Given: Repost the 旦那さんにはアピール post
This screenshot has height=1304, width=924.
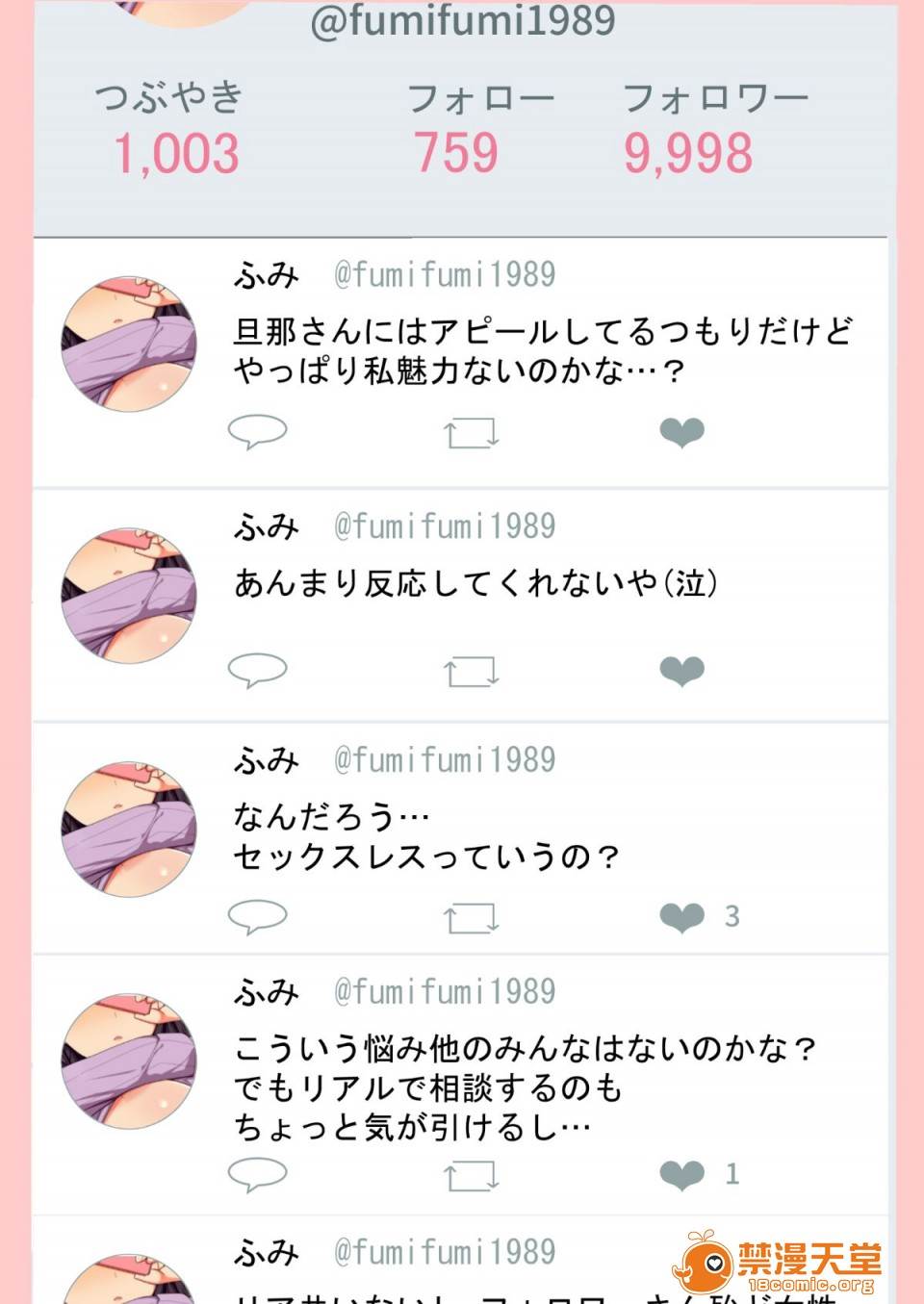Looking at the screenshot, I should (471, 433).
